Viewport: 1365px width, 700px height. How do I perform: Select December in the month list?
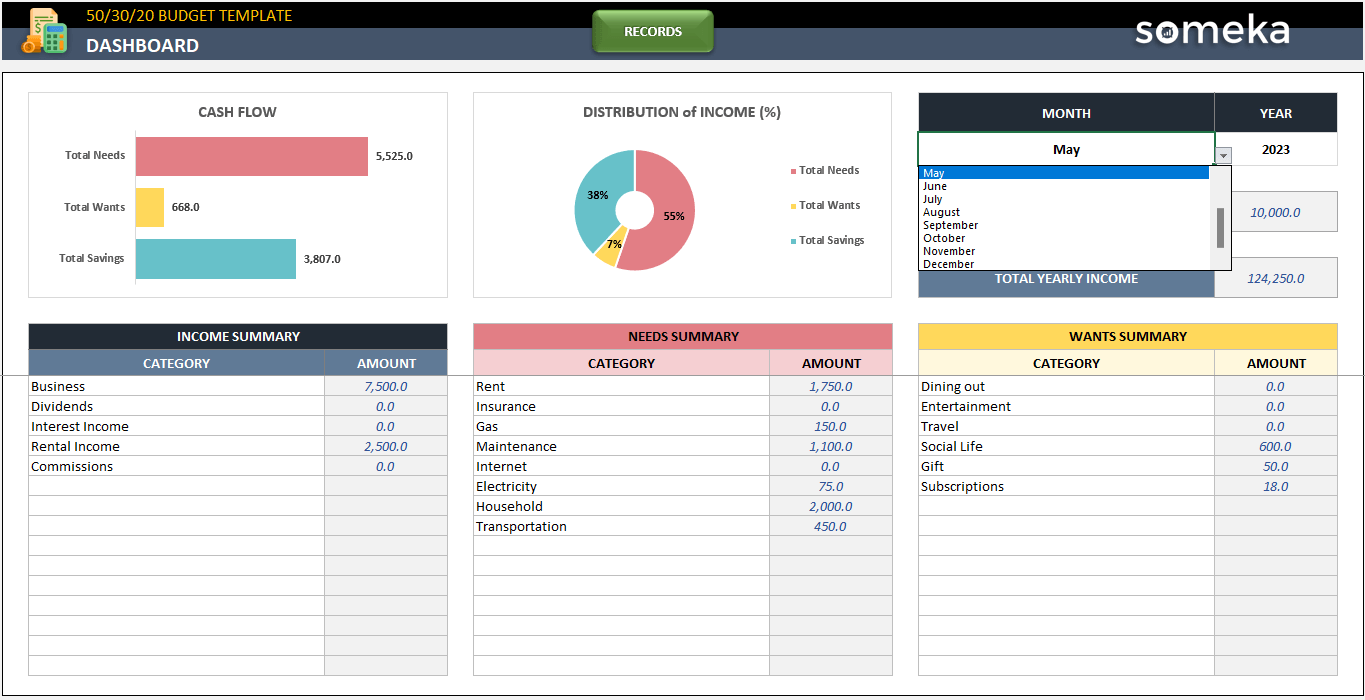coord(1064,264)
